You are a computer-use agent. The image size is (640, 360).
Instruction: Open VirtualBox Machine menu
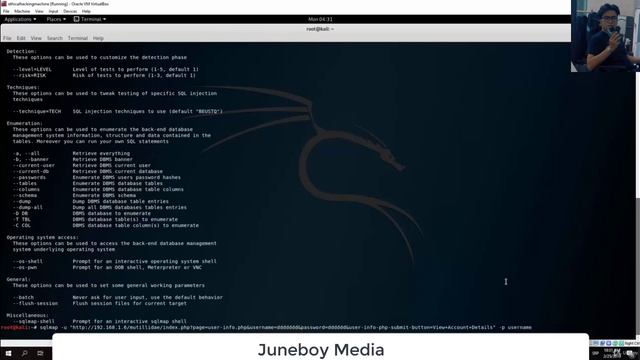click(x=22, y=11)
